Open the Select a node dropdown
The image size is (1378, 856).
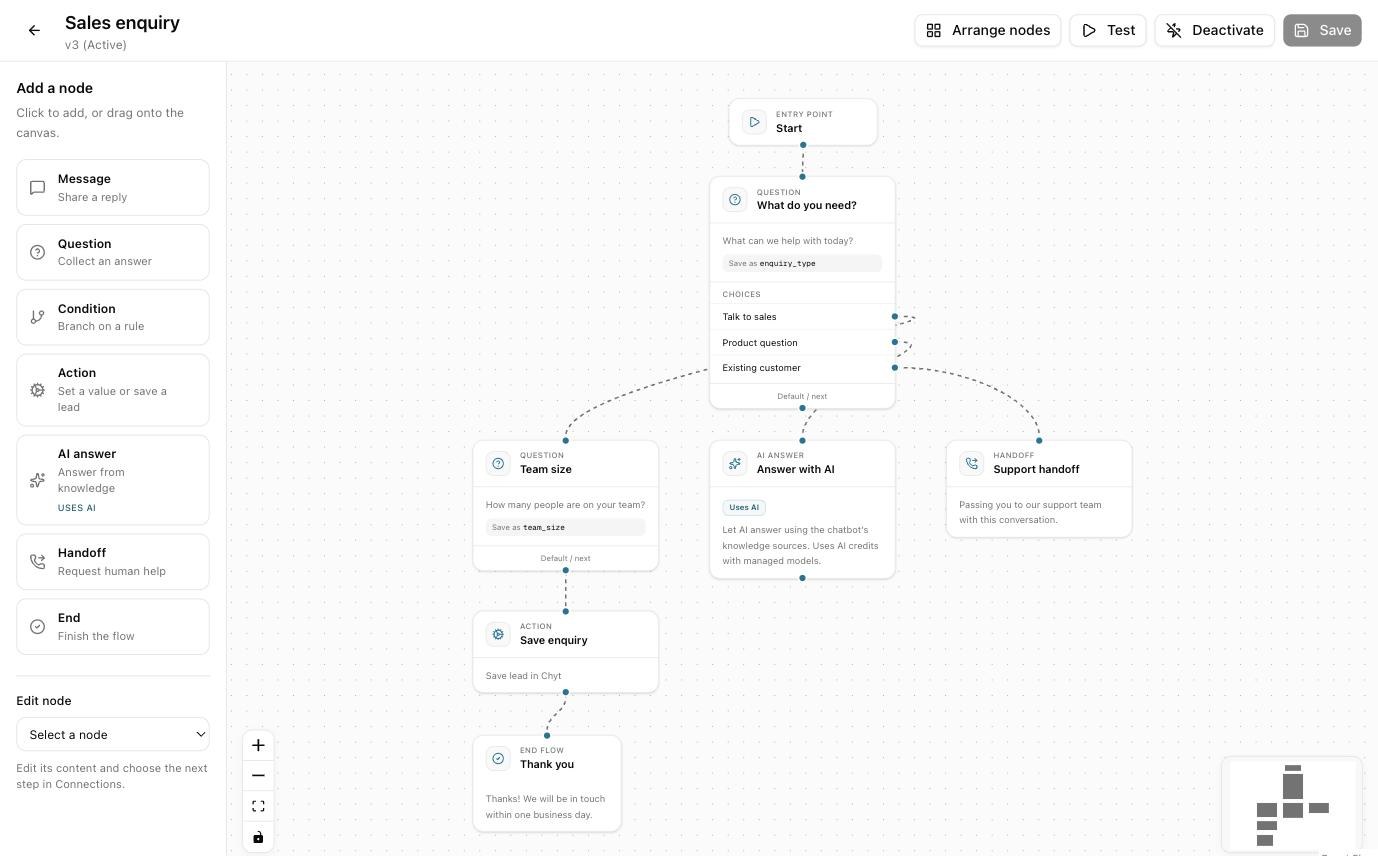(113, 734)
